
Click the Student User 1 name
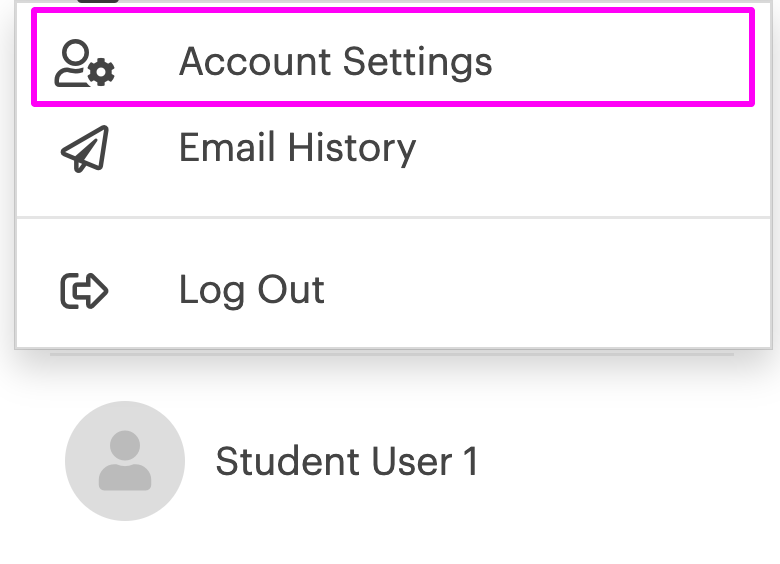pyautogui.click(x=347, y=462)
